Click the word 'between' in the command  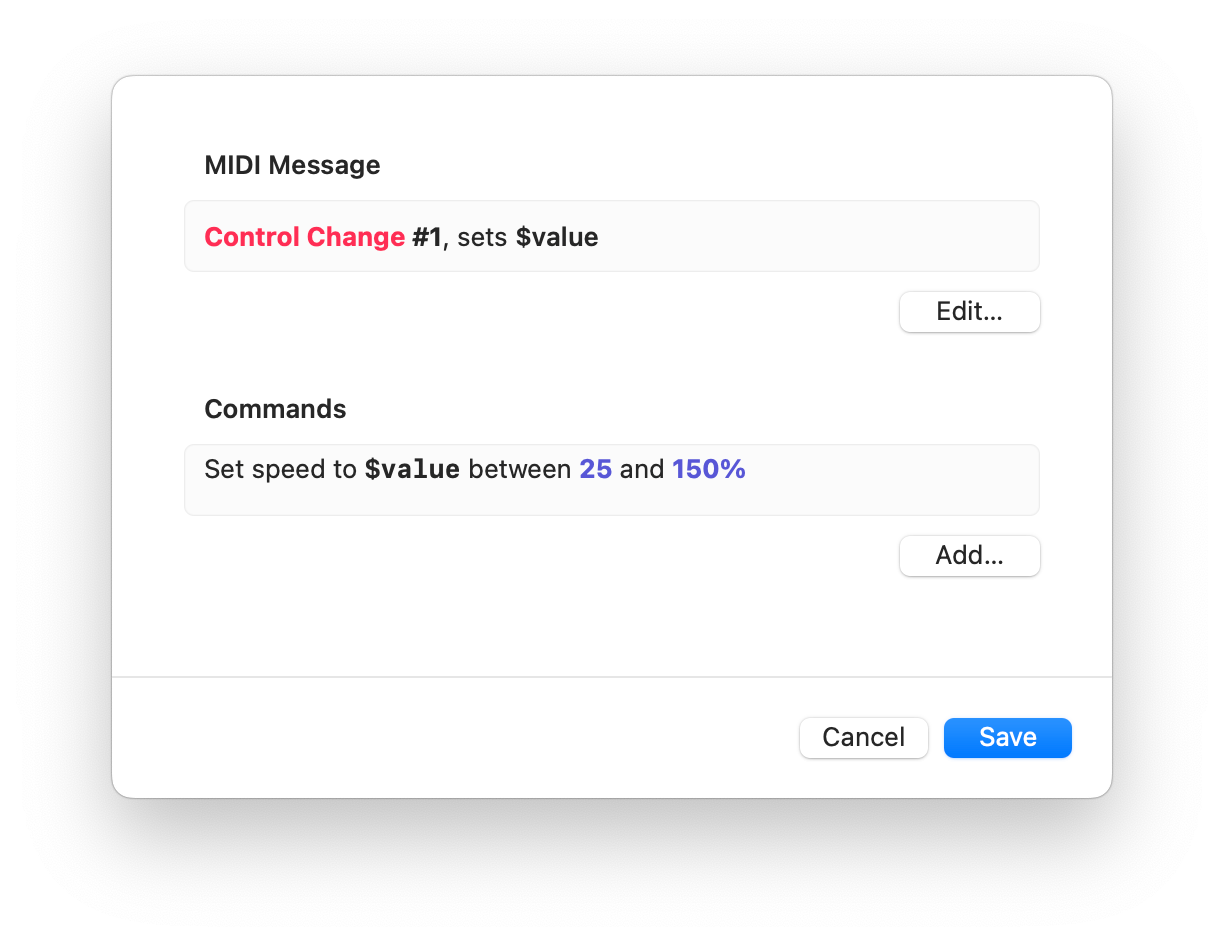coord(519,469)
